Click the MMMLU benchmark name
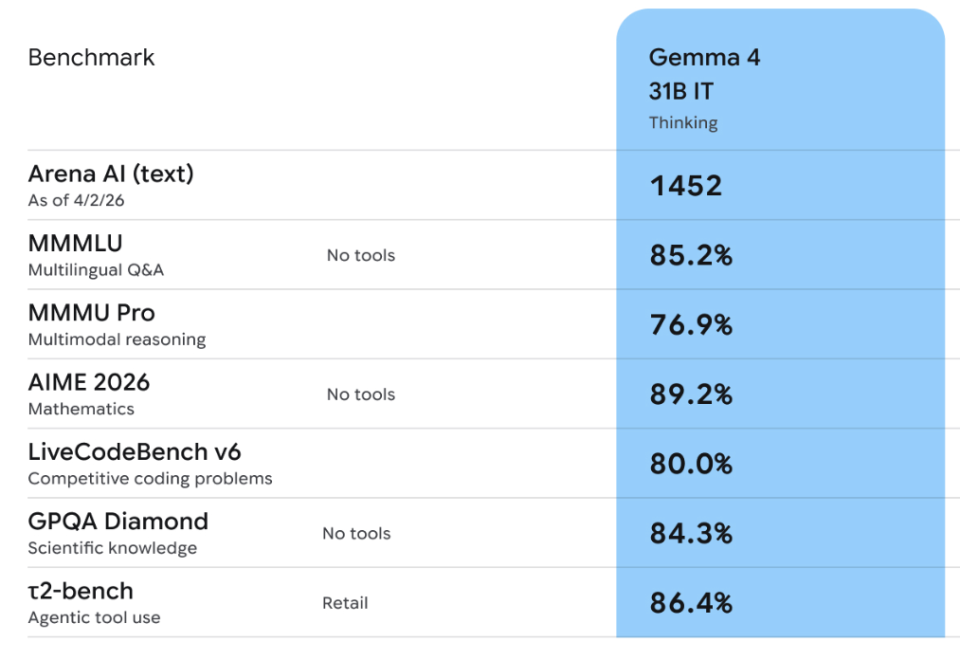This screenshot has width=960, height=660. pyautogui.click(x=75, y=243)
